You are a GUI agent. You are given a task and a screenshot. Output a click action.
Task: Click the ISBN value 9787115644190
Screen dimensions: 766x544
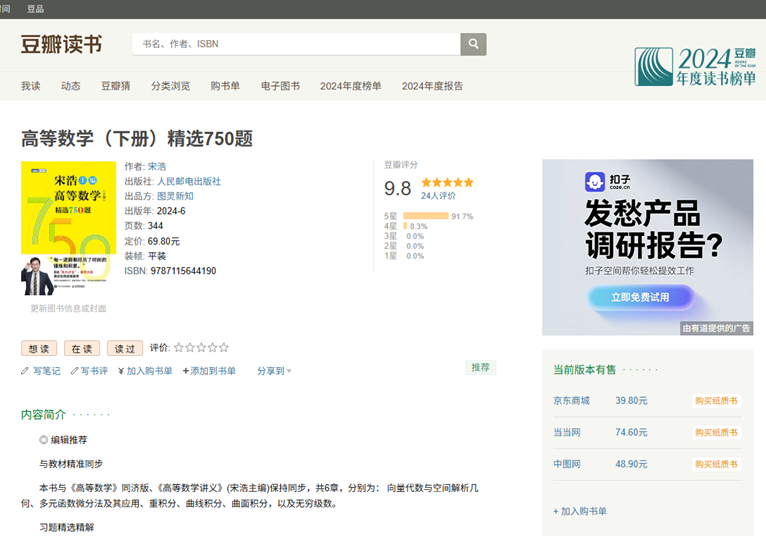tap(183, 271)
